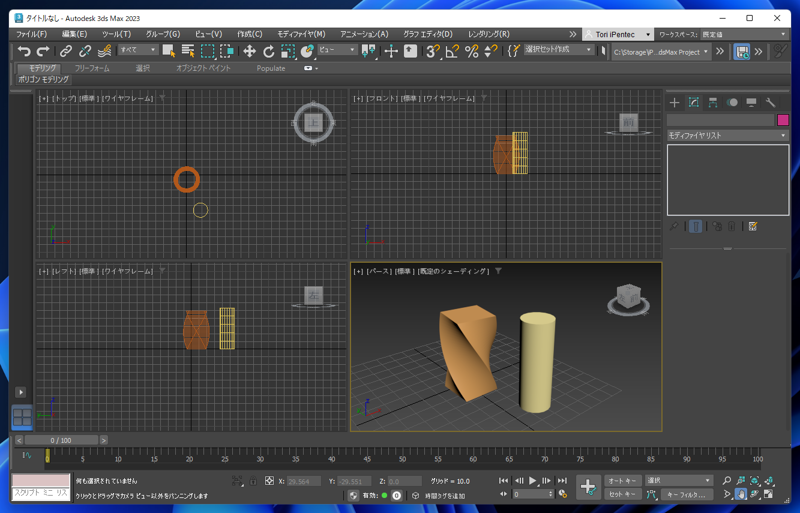This screenshot has width=800, height=513.
Task: Choose Rectangular Selection Region tool
Action: (208, 51)
